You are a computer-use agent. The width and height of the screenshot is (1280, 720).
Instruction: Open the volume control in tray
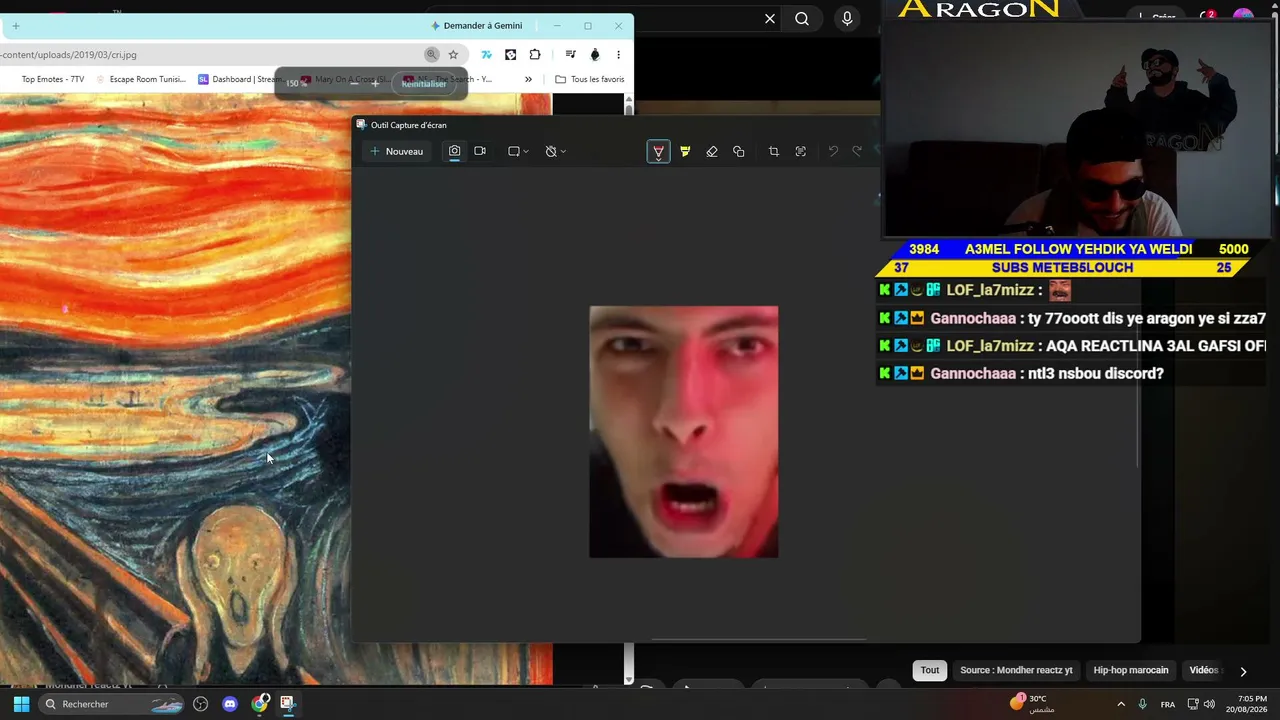pyautogui.click(x=1209, y=704)
